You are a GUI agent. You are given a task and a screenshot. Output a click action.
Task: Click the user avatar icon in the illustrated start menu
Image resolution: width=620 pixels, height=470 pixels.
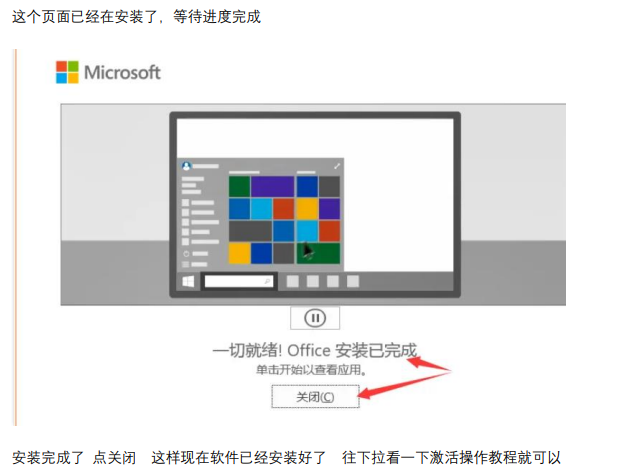click(186, 166)
